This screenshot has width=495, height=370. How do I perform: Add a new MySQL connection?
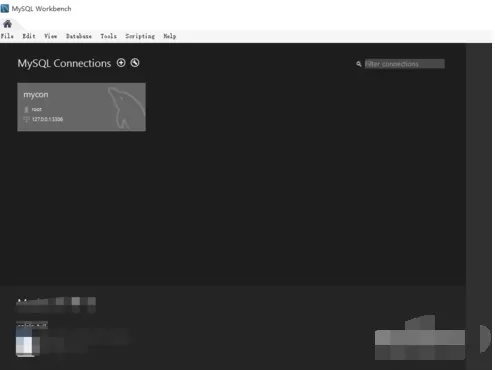pos(121,63)
